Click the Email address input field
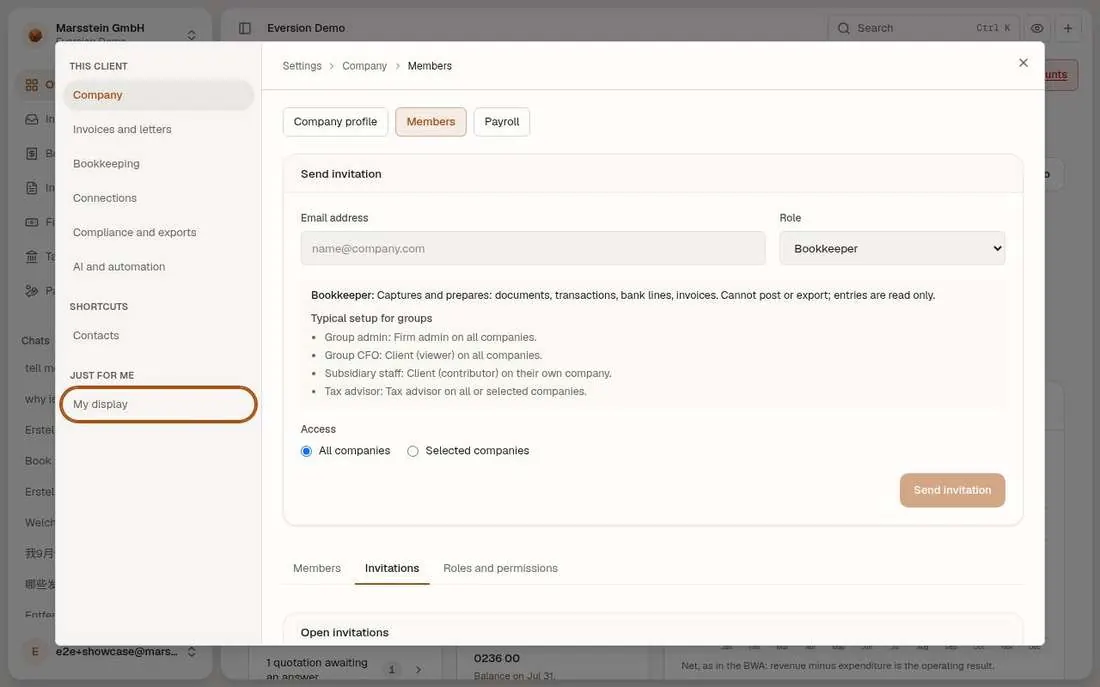This screenshot has height=687, width=1100. coord(532,248)
